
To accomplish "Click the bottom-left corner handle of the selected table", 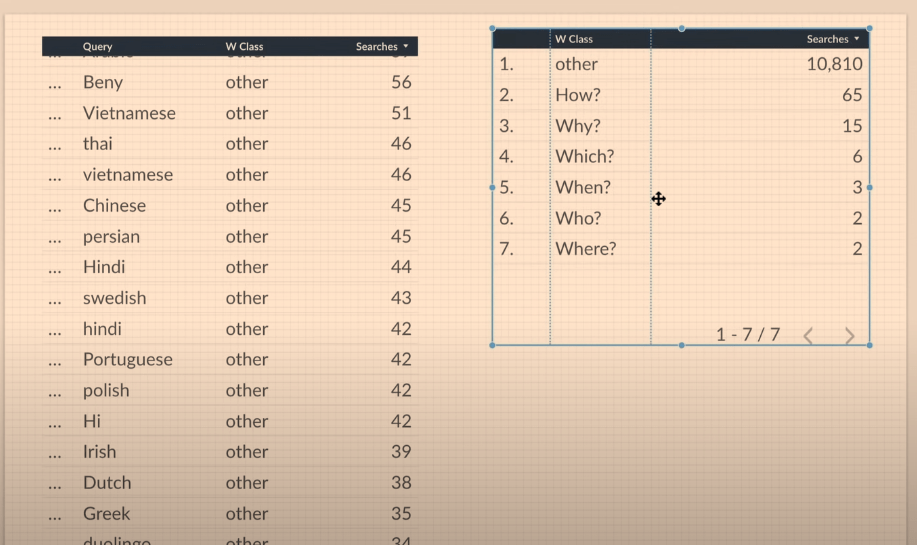I will click(x=492, y=345).
